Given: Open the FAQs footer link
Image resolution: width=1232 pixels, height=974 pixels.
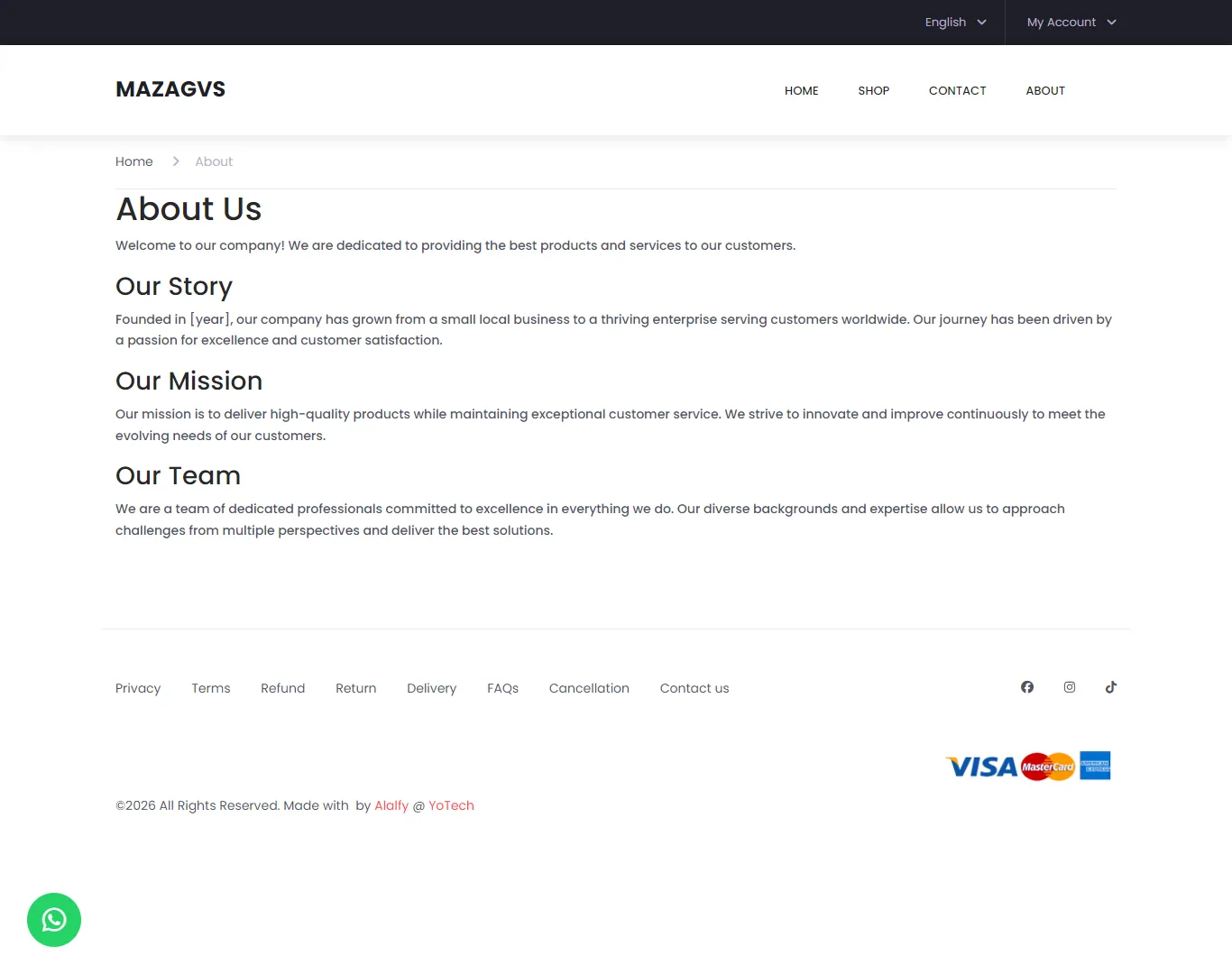Looking at the screenshot, I should (x=502, y=688).
